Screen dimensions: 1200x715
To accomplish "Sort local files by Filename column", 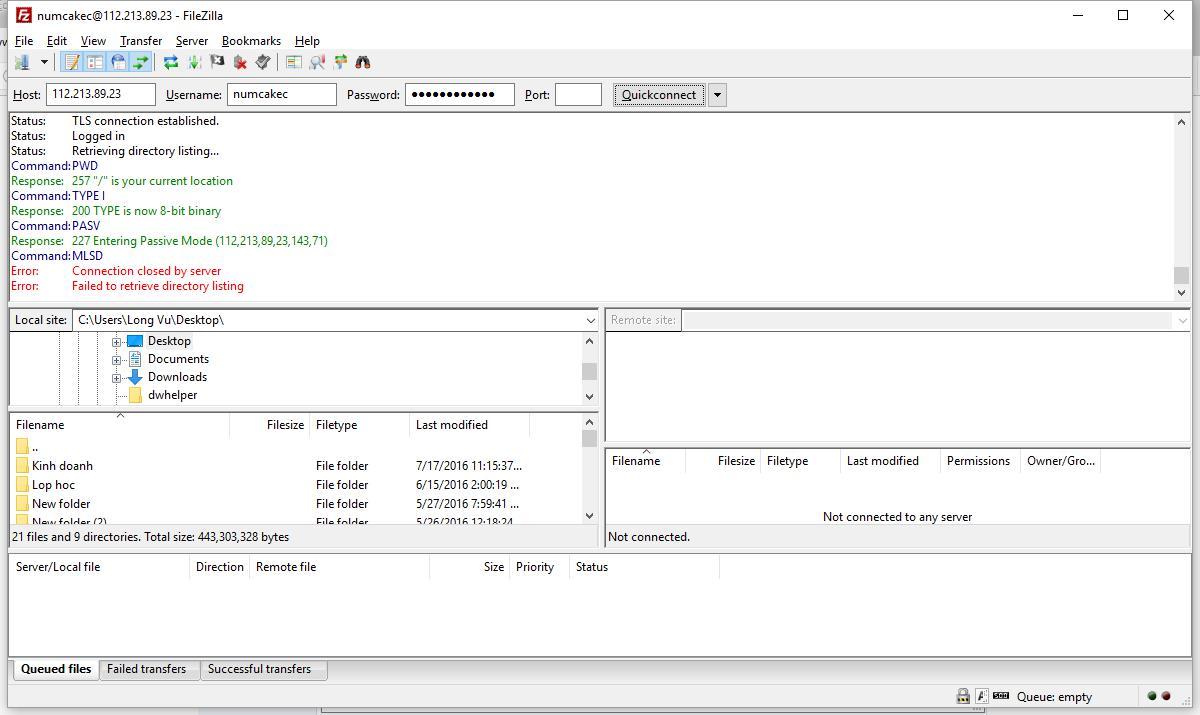I will 119,425.
